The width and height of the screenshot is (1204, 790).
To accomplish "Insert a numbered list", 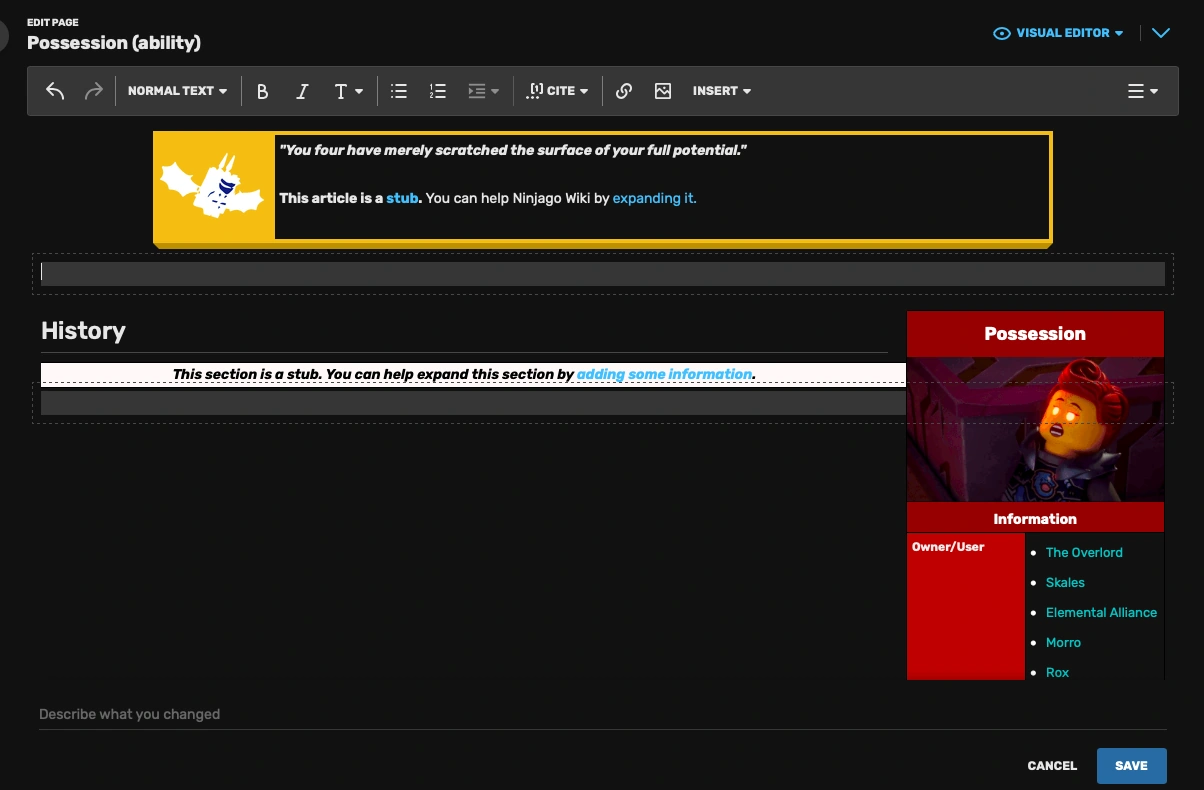I will click(x=437, y=91).
